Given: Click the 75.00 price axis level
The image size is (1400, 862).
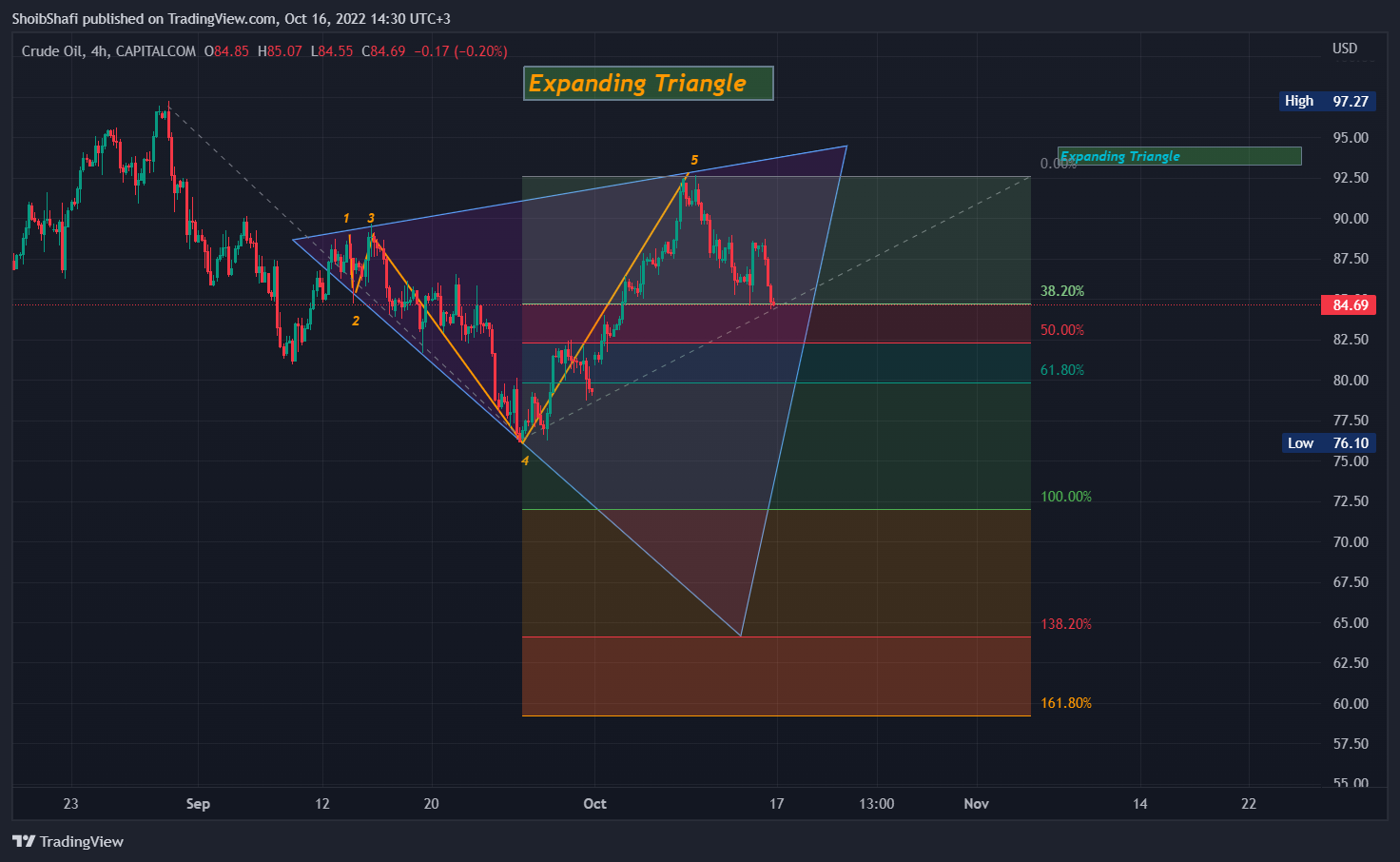Looking at the screenshot, I should pos(1351,461).
